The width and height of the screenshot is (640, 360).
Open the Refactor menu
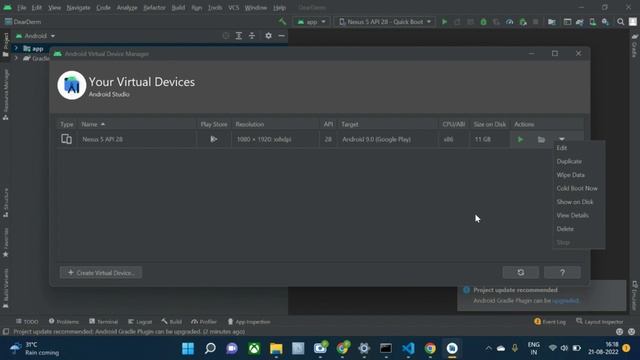[x=154, y=8]
